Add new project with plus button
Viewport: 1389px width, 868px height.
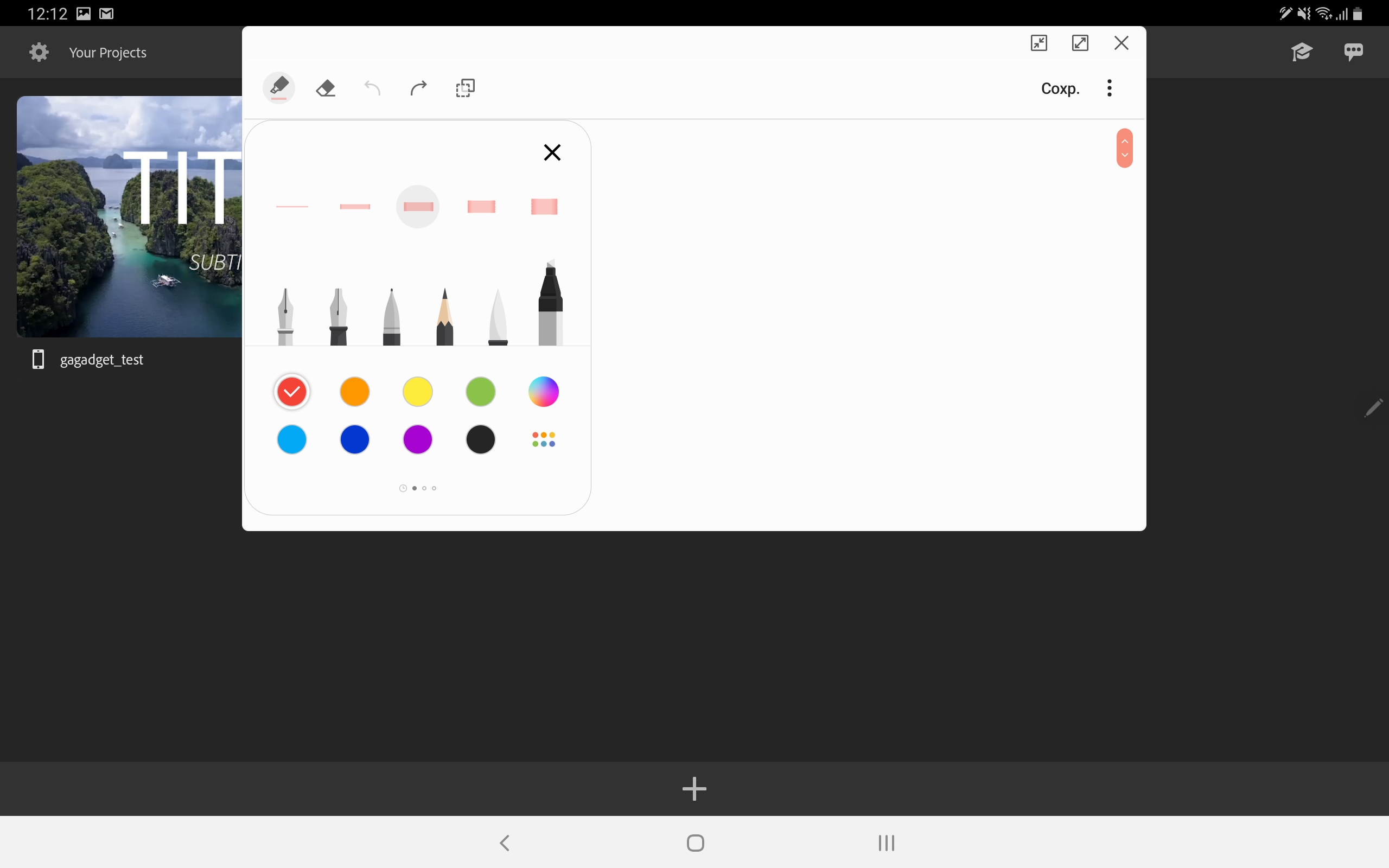[x=694, y=789]
